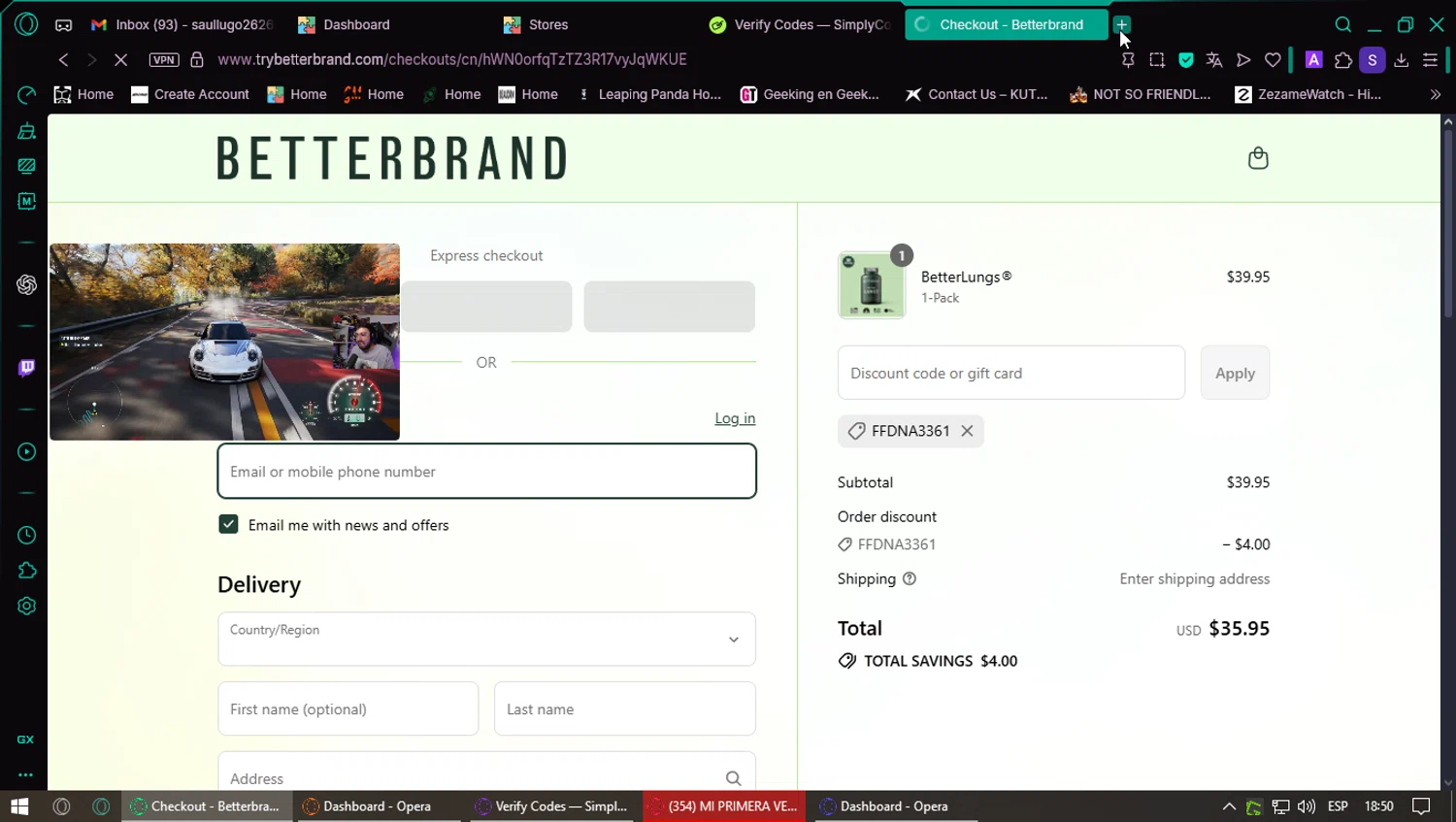The image size is (1456, 822).
Task: Open the ZezameWatch bookmark
Action: (x=1307, y=94)
